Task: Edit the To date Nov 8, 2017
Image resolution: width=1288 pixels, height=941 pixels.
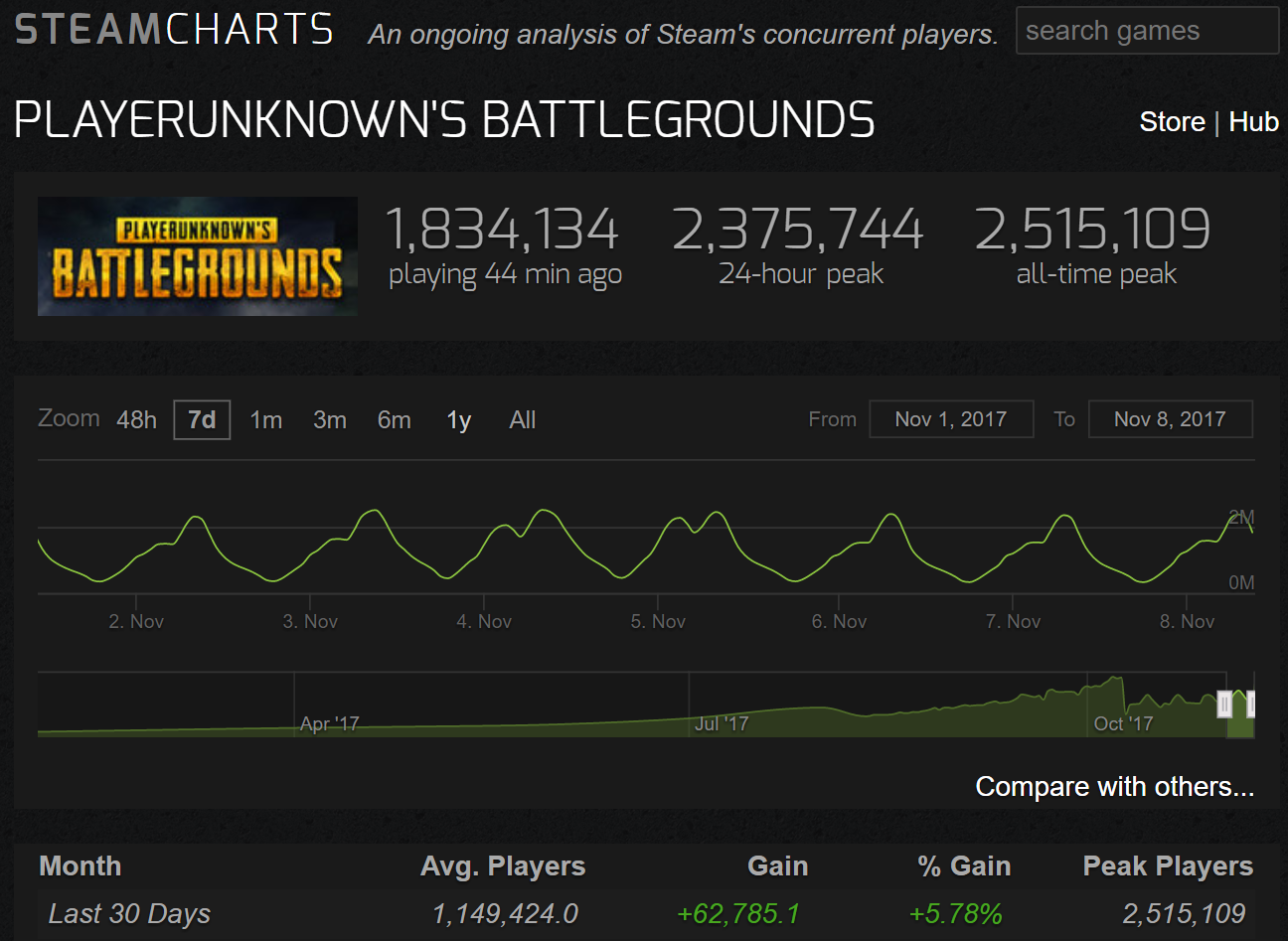Action: [x=1170, y=419]
